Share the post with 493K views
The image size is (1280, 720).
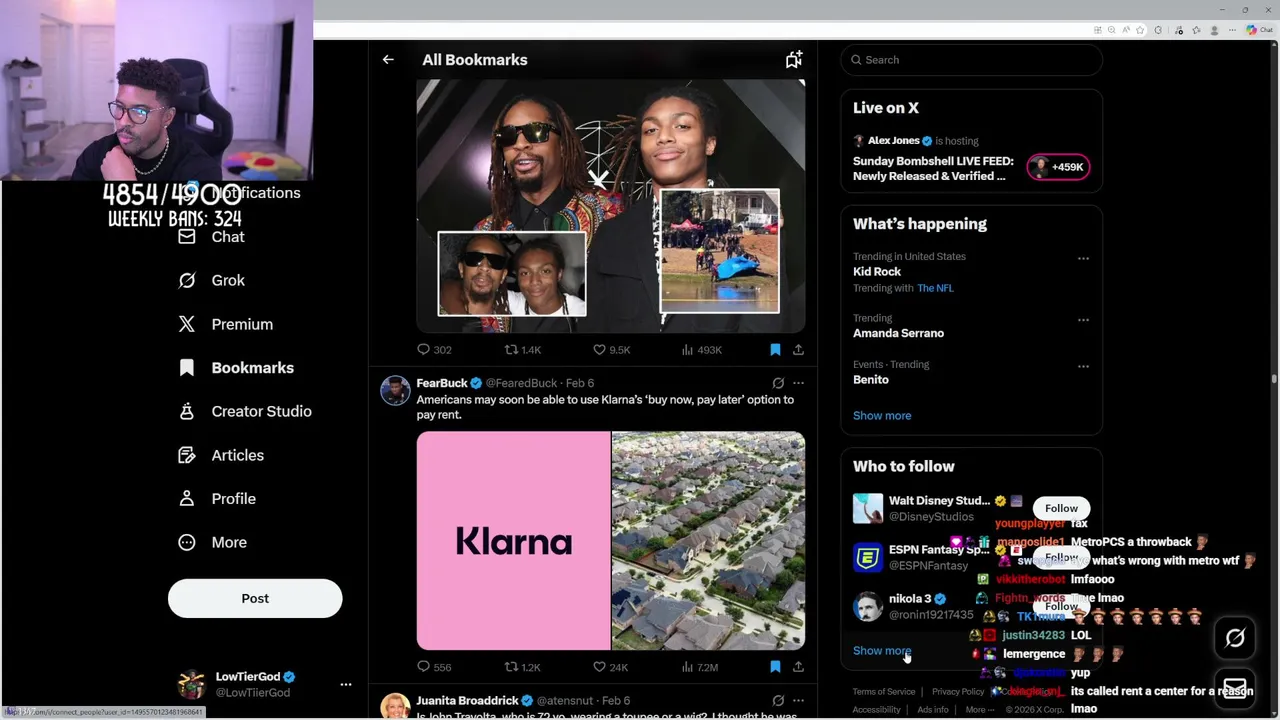798,350
